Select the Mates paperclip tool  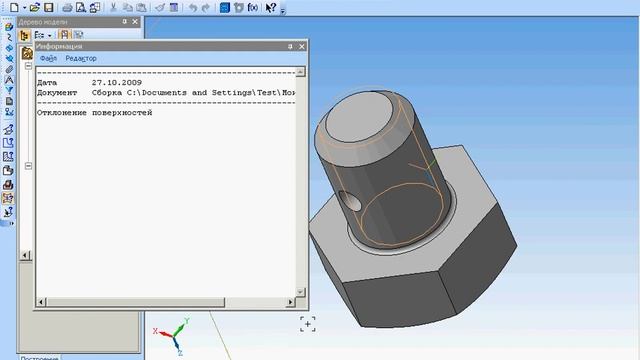coord(9,69)
